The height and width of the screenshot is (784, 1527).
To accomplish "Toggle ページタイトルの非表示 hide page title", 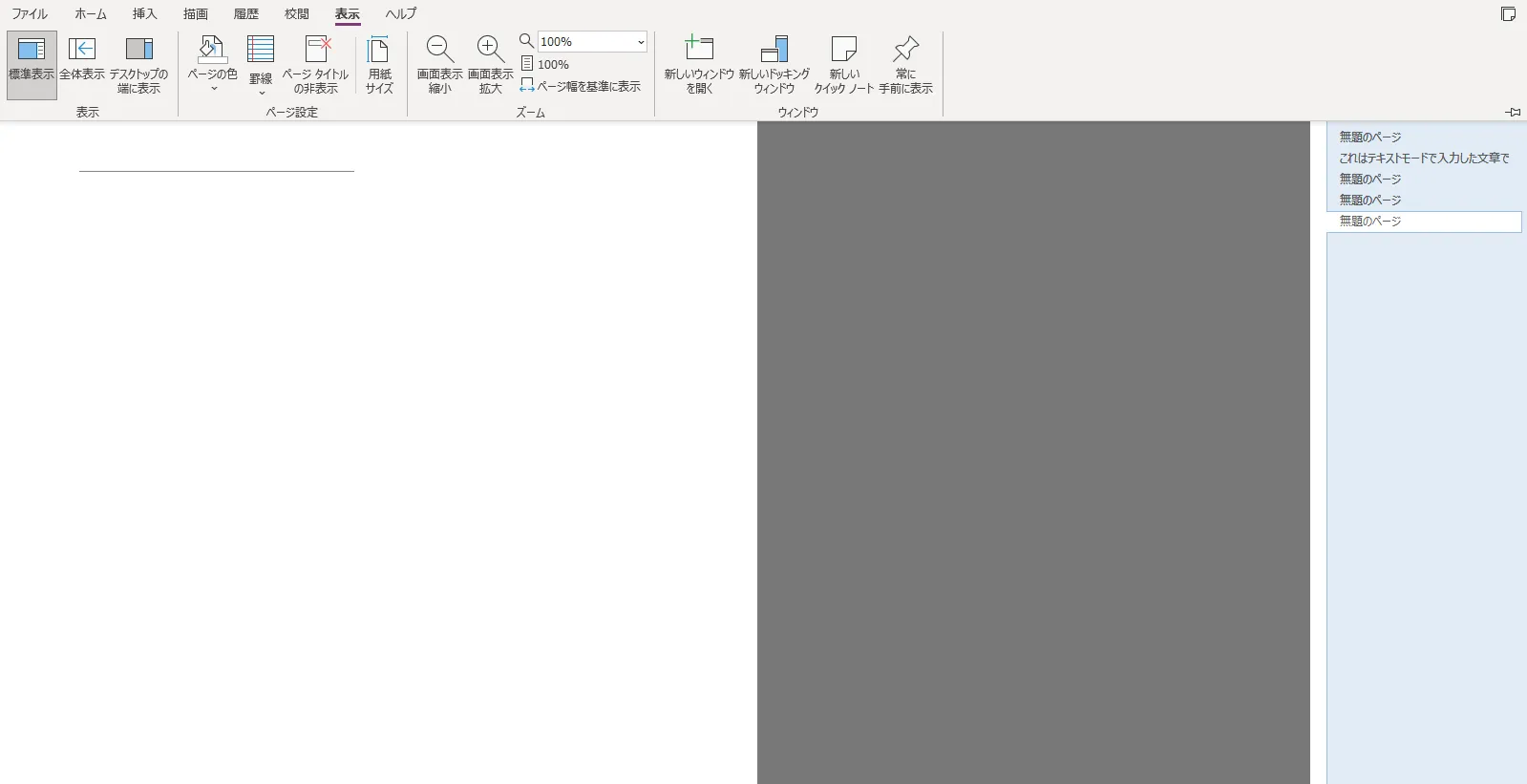I will [x=315, y=64].
